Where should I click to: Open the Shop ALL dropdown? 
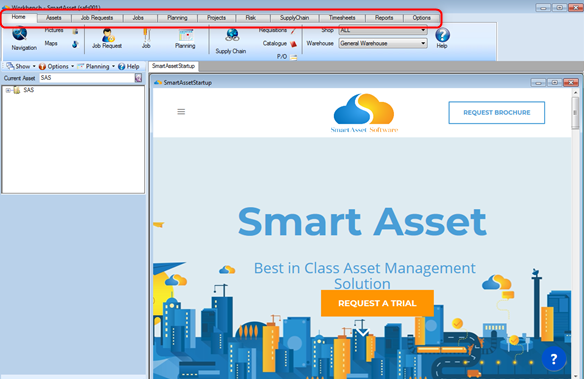tap(383, 30)
